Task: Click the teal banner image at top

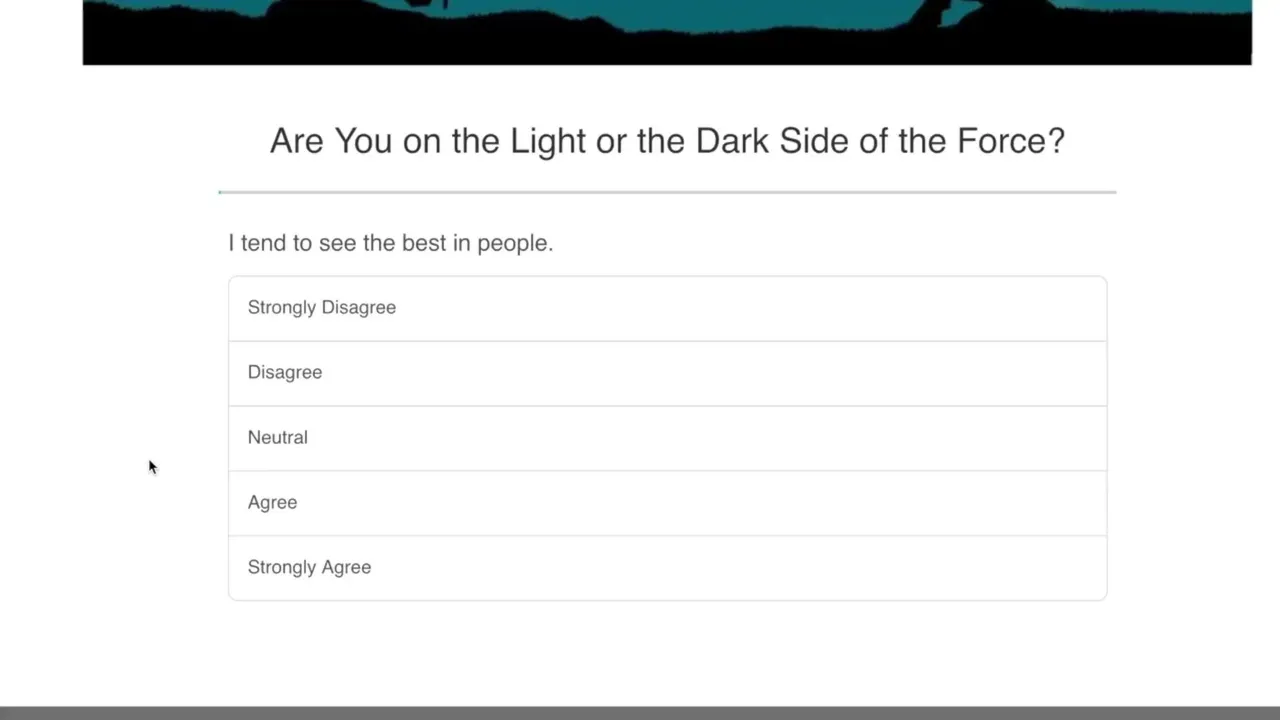Action: (x=667, y=32)
